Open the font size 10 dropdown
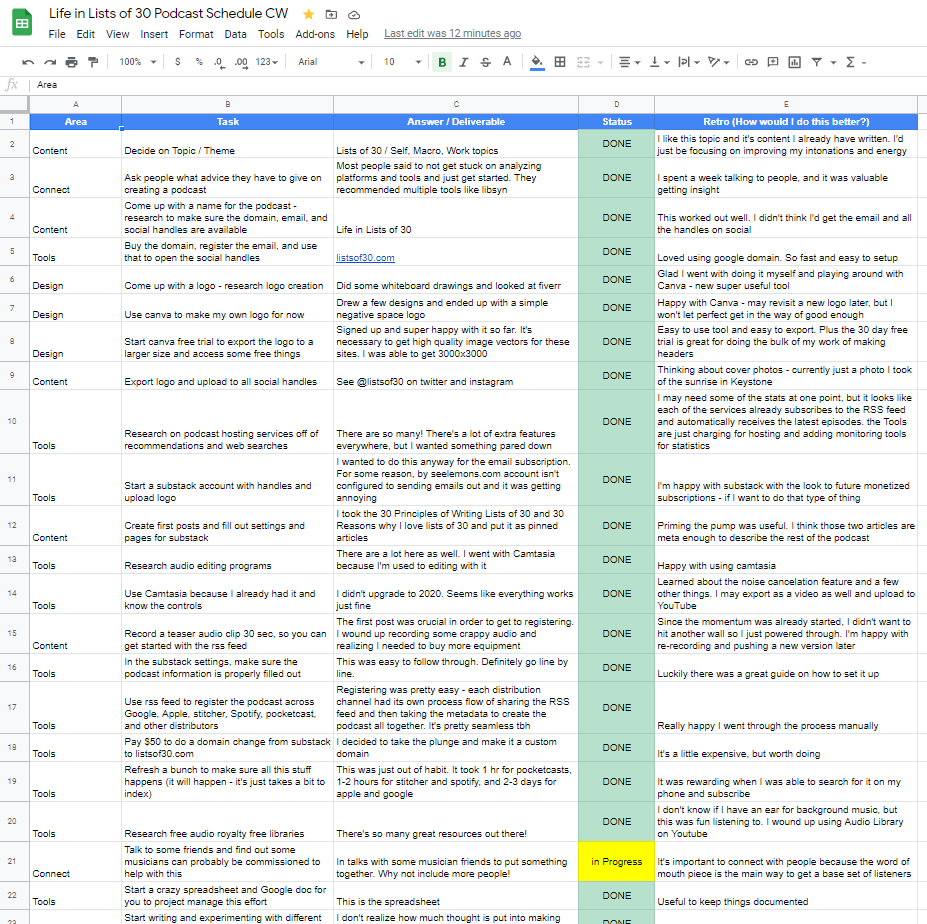Screen dimensions: 927x924 tap(402, 62)
